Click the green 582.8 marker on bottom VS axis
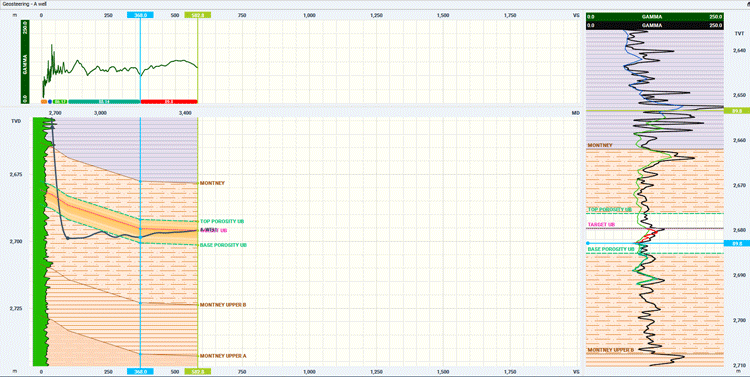This screenshot has height=377, width=750. (198, 371)
